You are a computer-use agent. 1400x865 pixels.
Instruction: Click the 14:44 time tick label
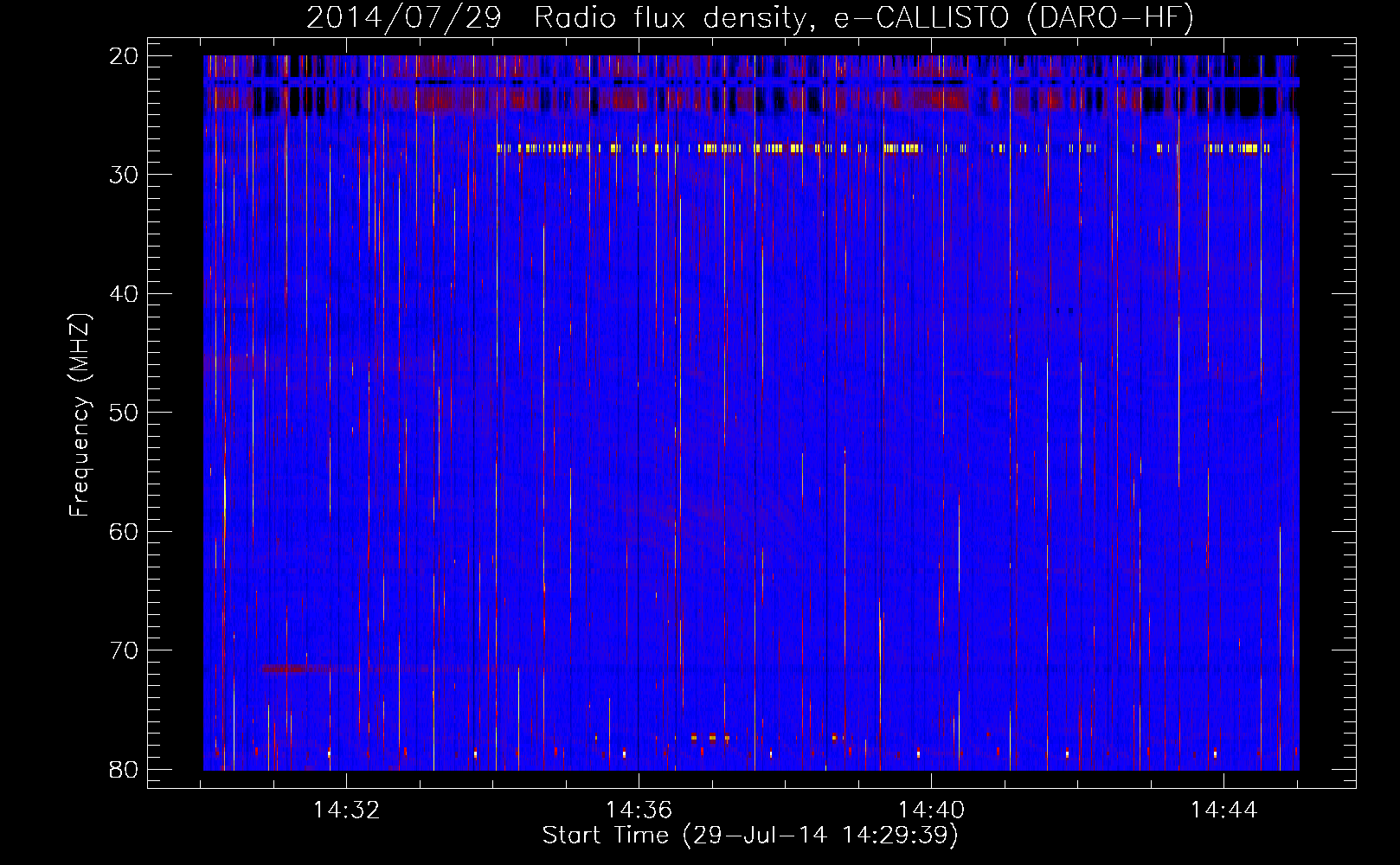pyautogui.click(x=1223, y=811)
